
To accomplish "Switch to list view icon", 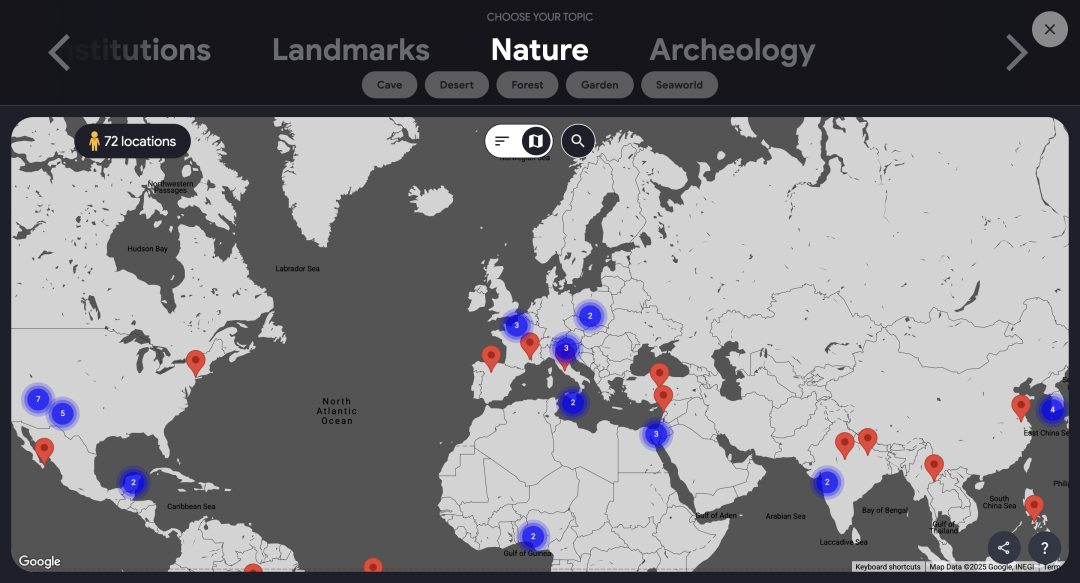I will point(502,141).
